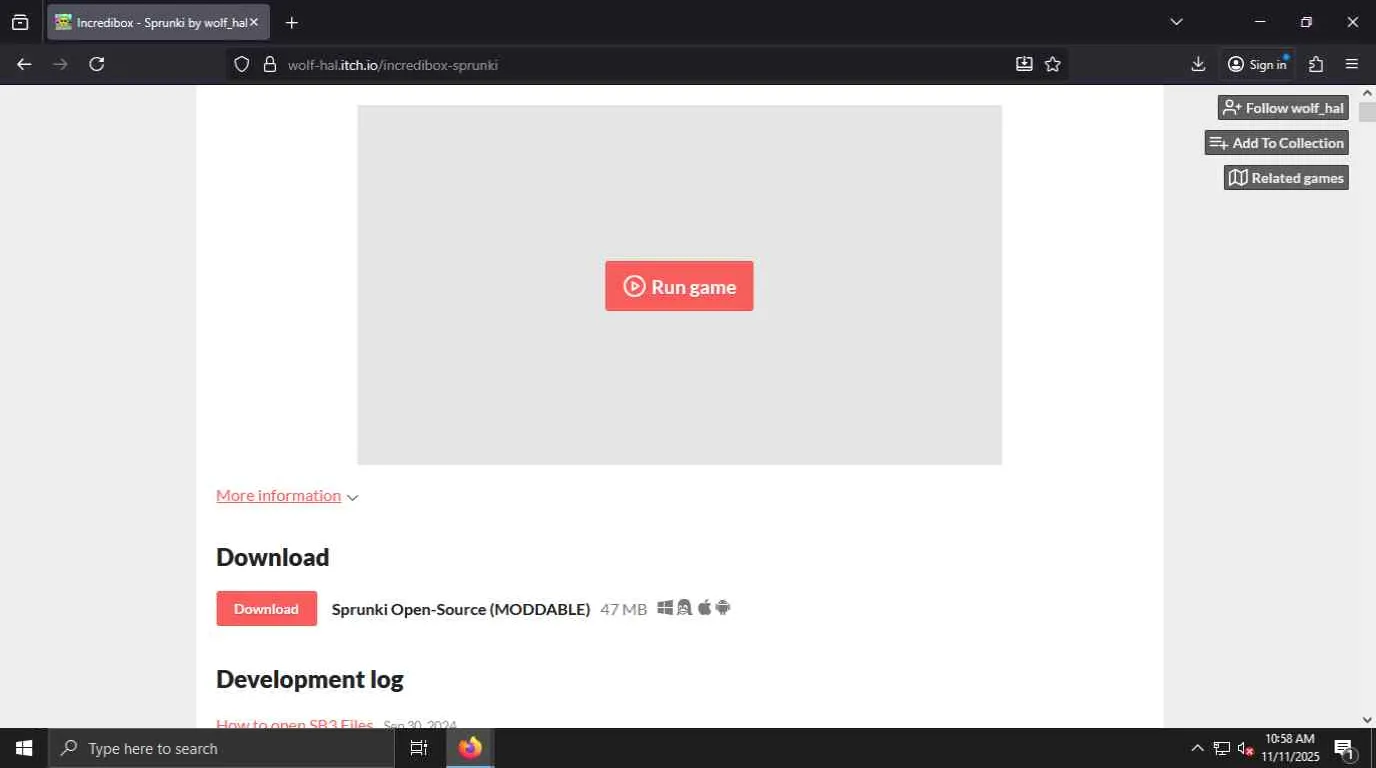This screenshot has width=1376, height=768.
Task: Click the Android platform icon
Action: 723,608
